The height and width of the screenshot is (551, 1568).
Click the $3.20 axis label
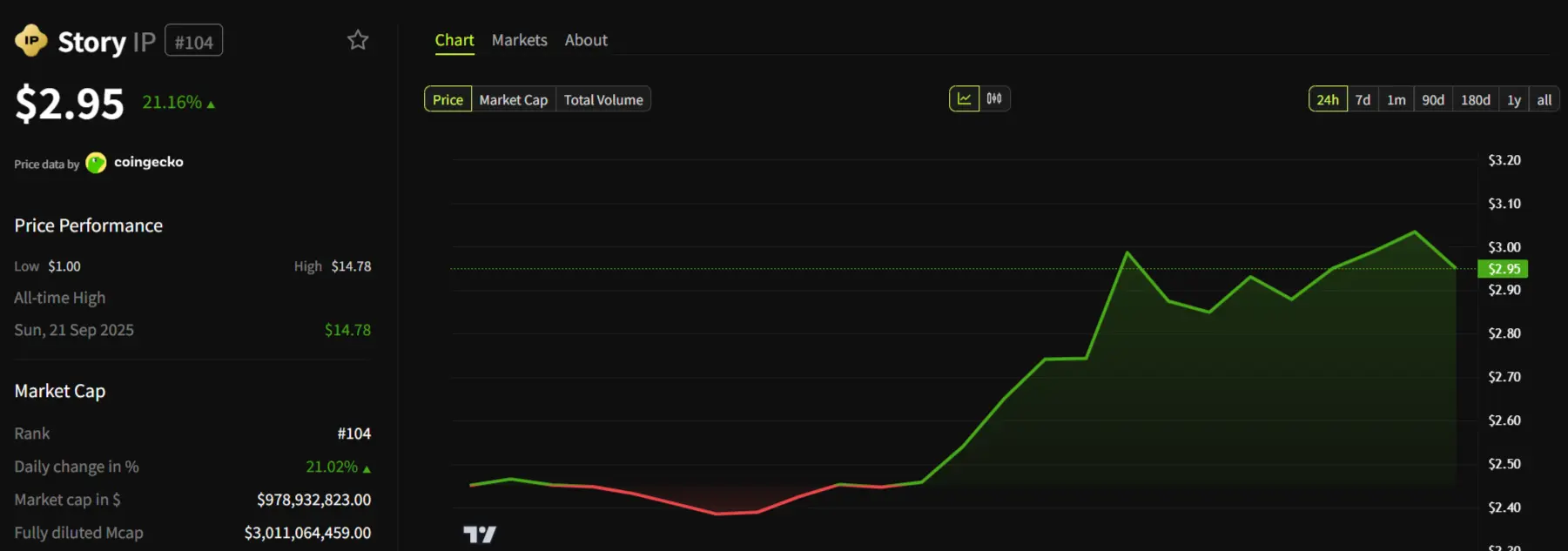tap(1504, 160)
